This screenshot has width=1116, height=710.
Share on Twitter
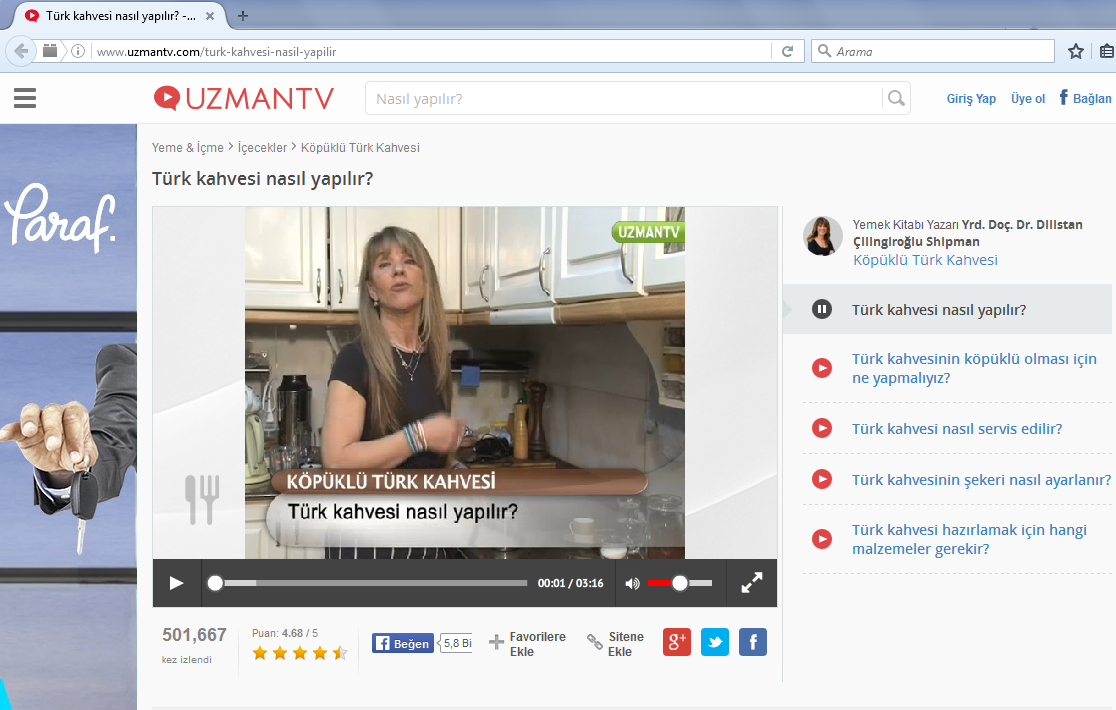[715, 642]
